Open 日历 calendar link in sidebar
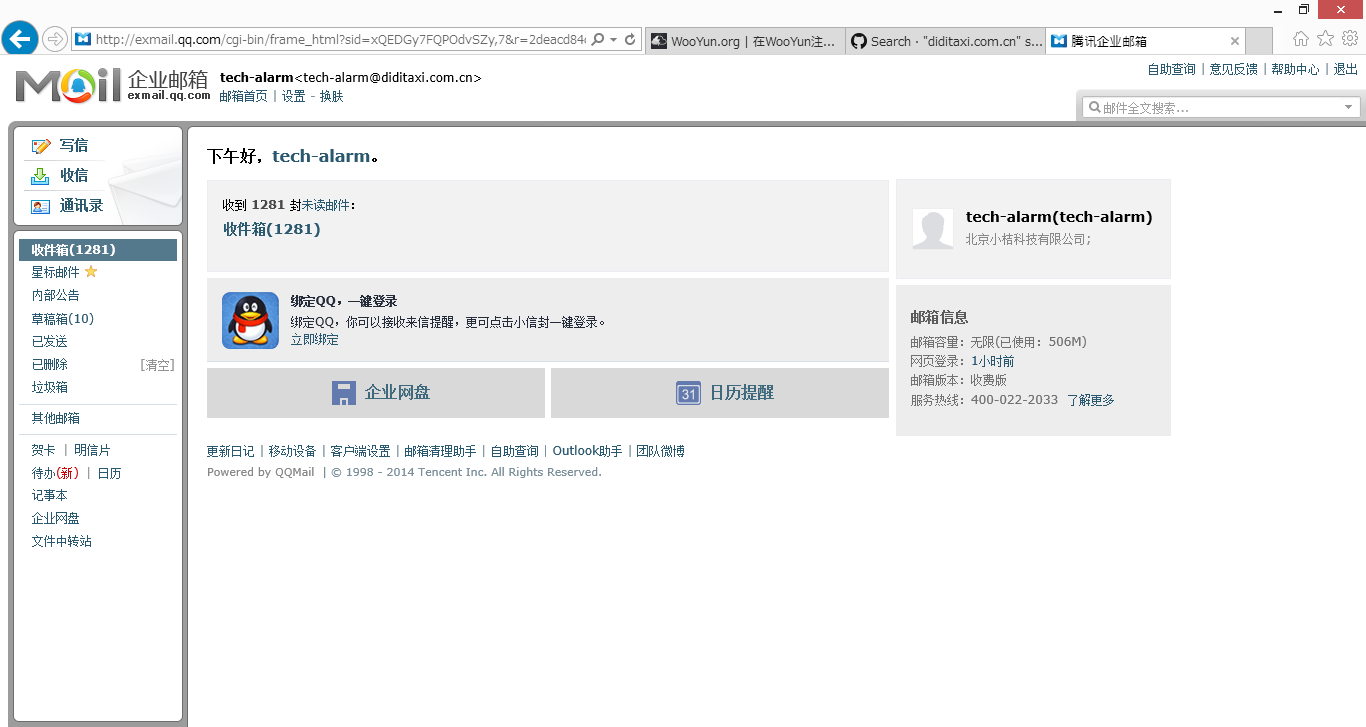 [109, 473]
